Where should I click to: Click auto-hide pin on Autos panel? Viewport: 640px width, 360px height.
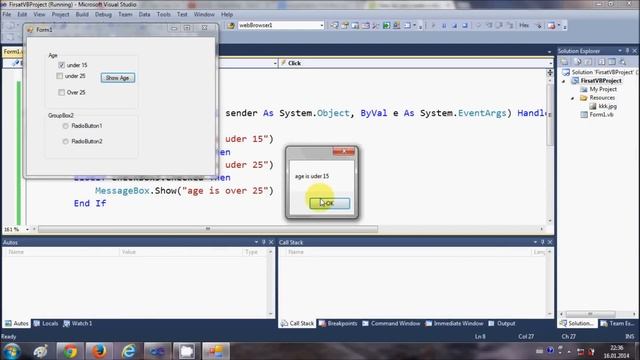264,242
